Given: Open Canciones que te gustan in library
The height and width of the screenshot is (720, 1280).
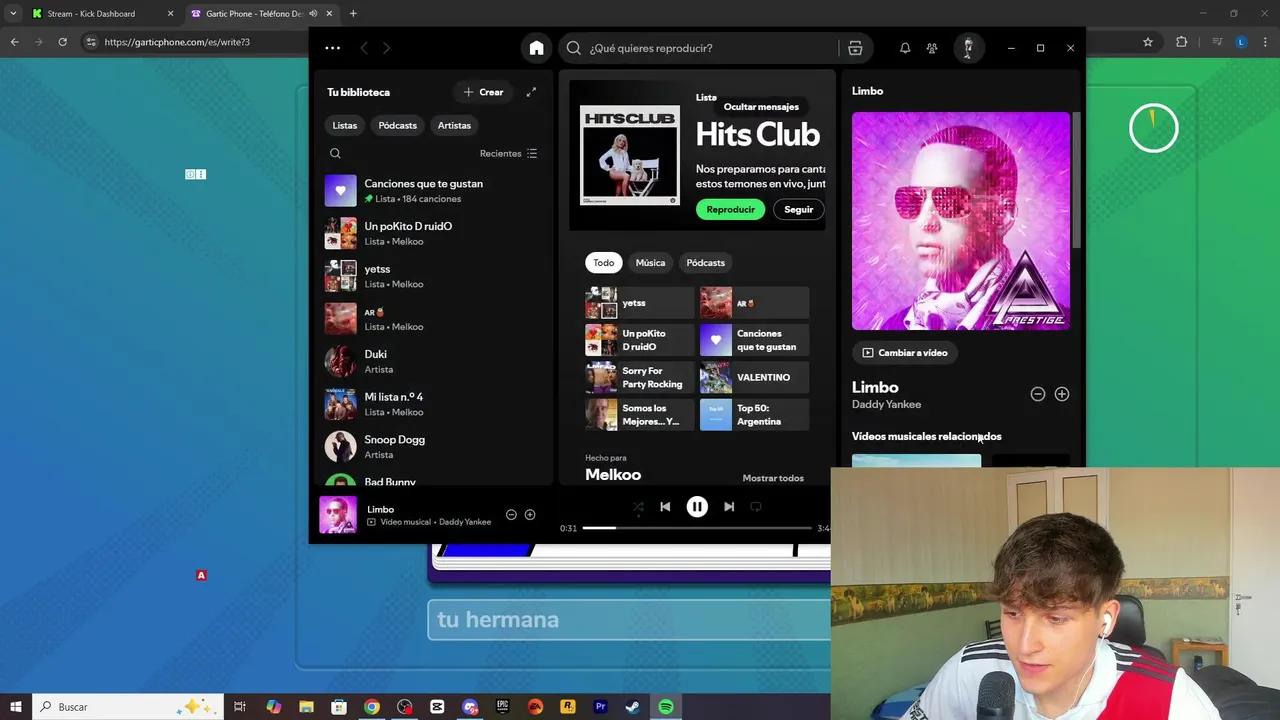Looking at the screenshot, I should tap(433, 191).
